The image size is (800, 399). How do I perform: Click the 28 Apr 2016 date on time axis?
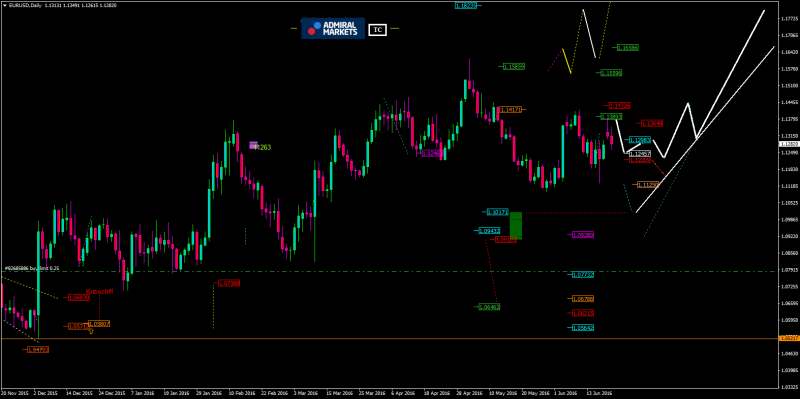pyautogui.click(x=470, y=394)
